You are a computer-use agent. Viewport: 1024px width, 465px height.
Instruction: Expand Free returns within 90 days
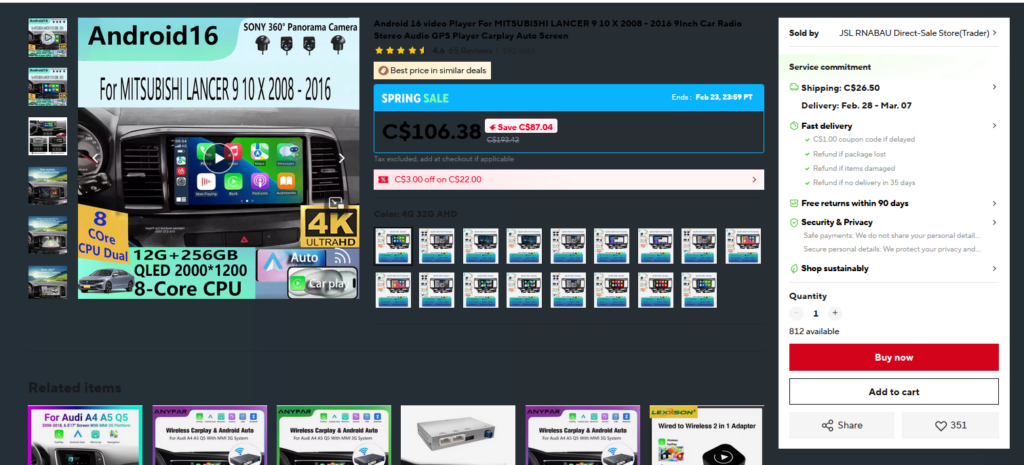click(x=993, y=203)
